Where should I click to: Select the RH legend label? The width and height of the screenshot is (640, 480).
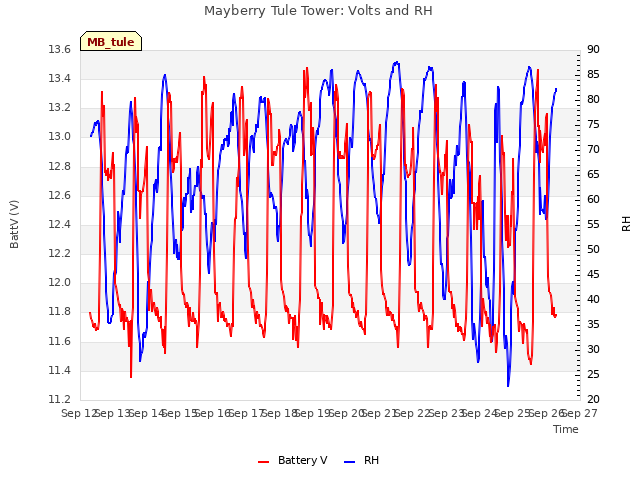click(x=371, y=460)
